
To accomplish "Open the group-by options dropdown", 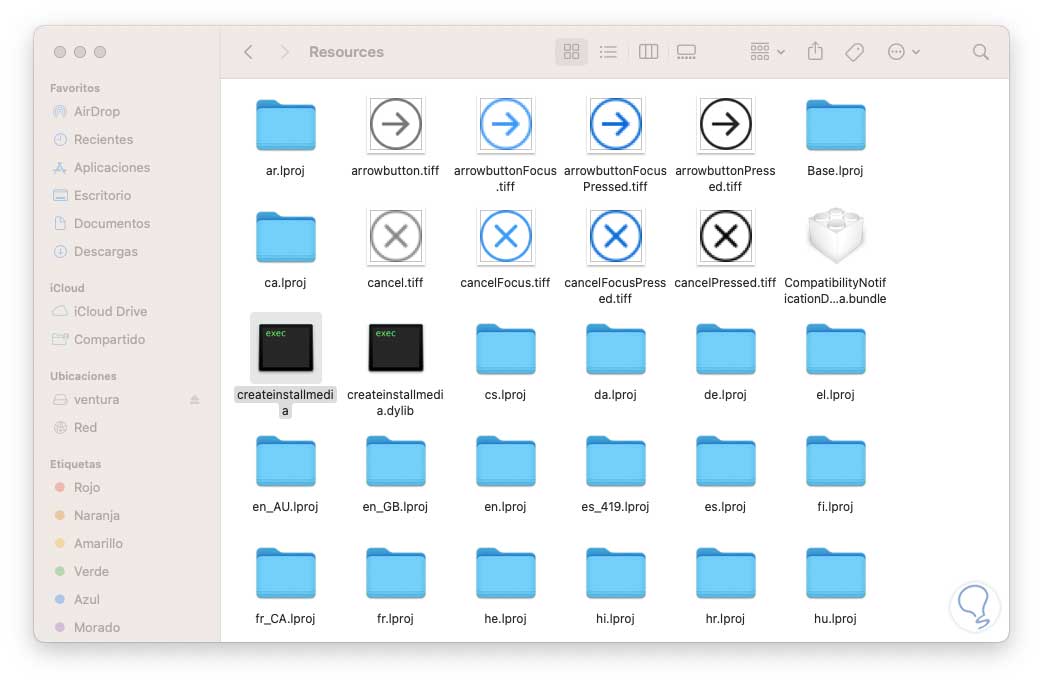I will (767, 52).
